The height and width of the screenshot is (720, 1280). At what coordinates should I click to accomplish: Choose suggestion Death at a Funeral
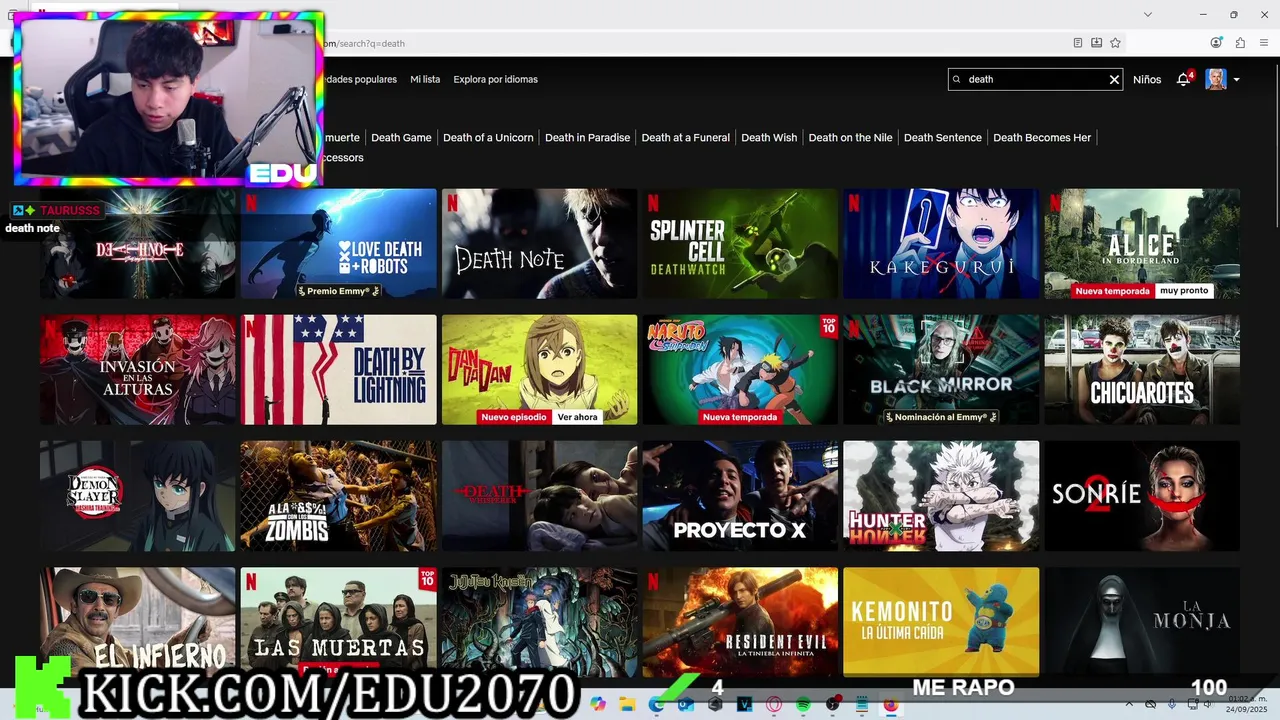point(685,137)
